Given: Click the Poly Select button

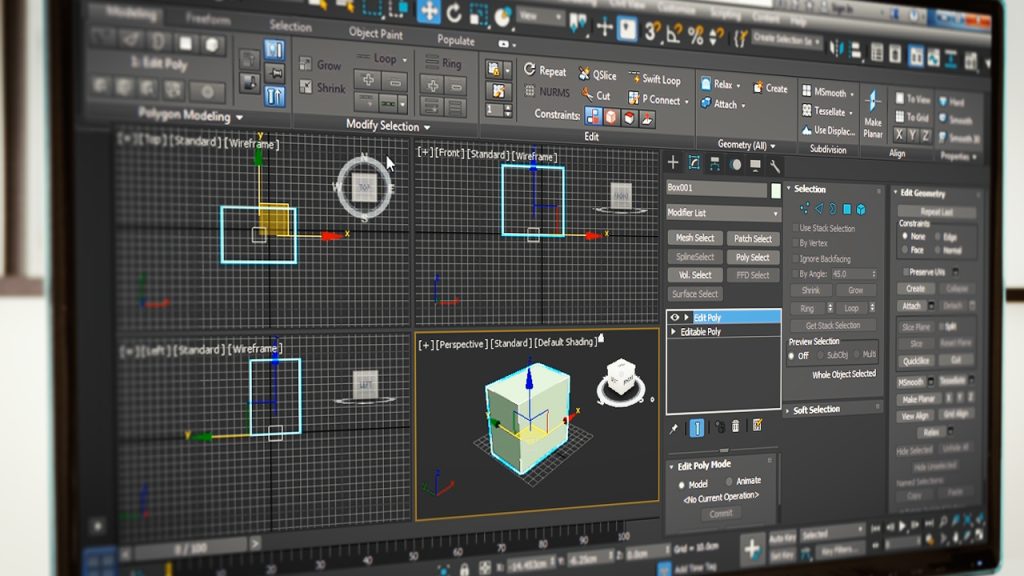Looking at the screenshot, I should pyautogui.click(x=752, y=257).
